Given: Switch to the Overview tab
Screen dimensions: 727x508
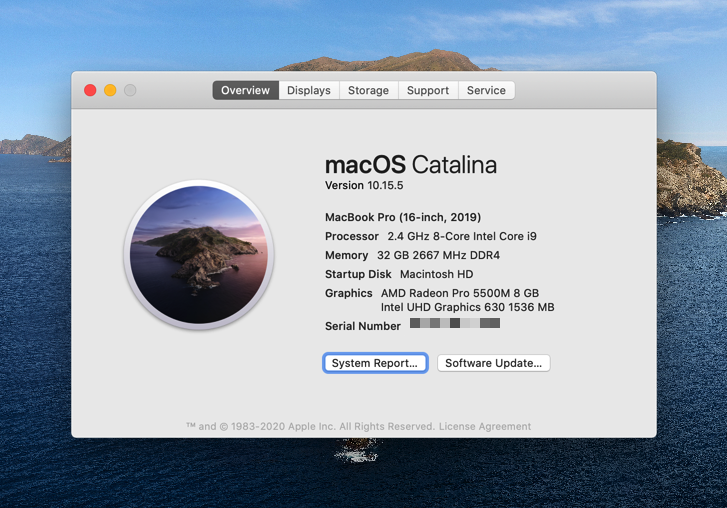Looking at the screenshot, I should tap(245, 90).
